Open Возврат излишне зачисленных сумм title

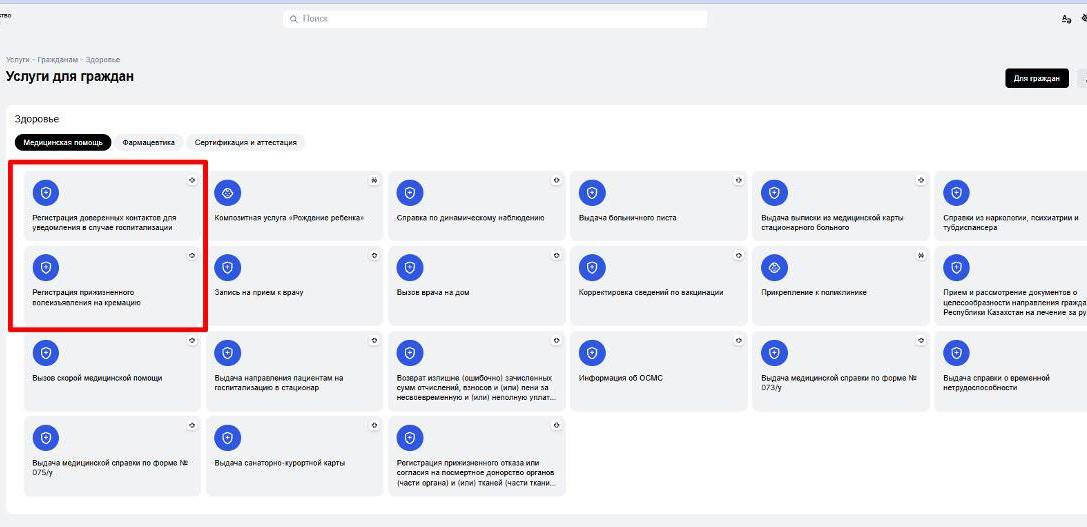pyautogui.click(x=476, y=388)
